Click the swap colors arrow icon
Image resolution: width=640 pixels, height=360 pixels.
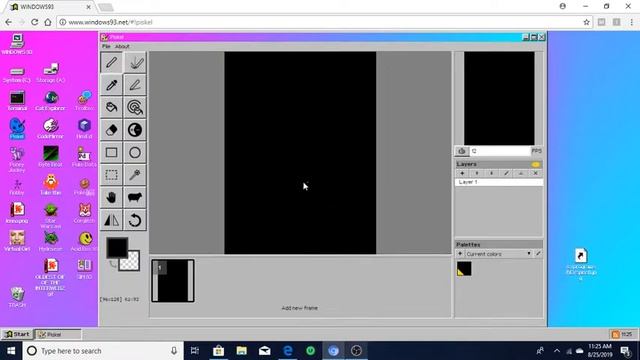click(x=113, y=264)
